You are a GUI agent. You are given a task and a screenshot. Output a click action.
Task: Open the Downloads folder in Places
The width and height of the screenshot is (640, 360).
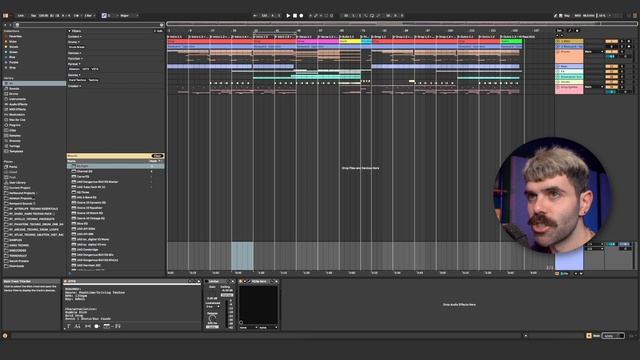(x=16, y=266)
